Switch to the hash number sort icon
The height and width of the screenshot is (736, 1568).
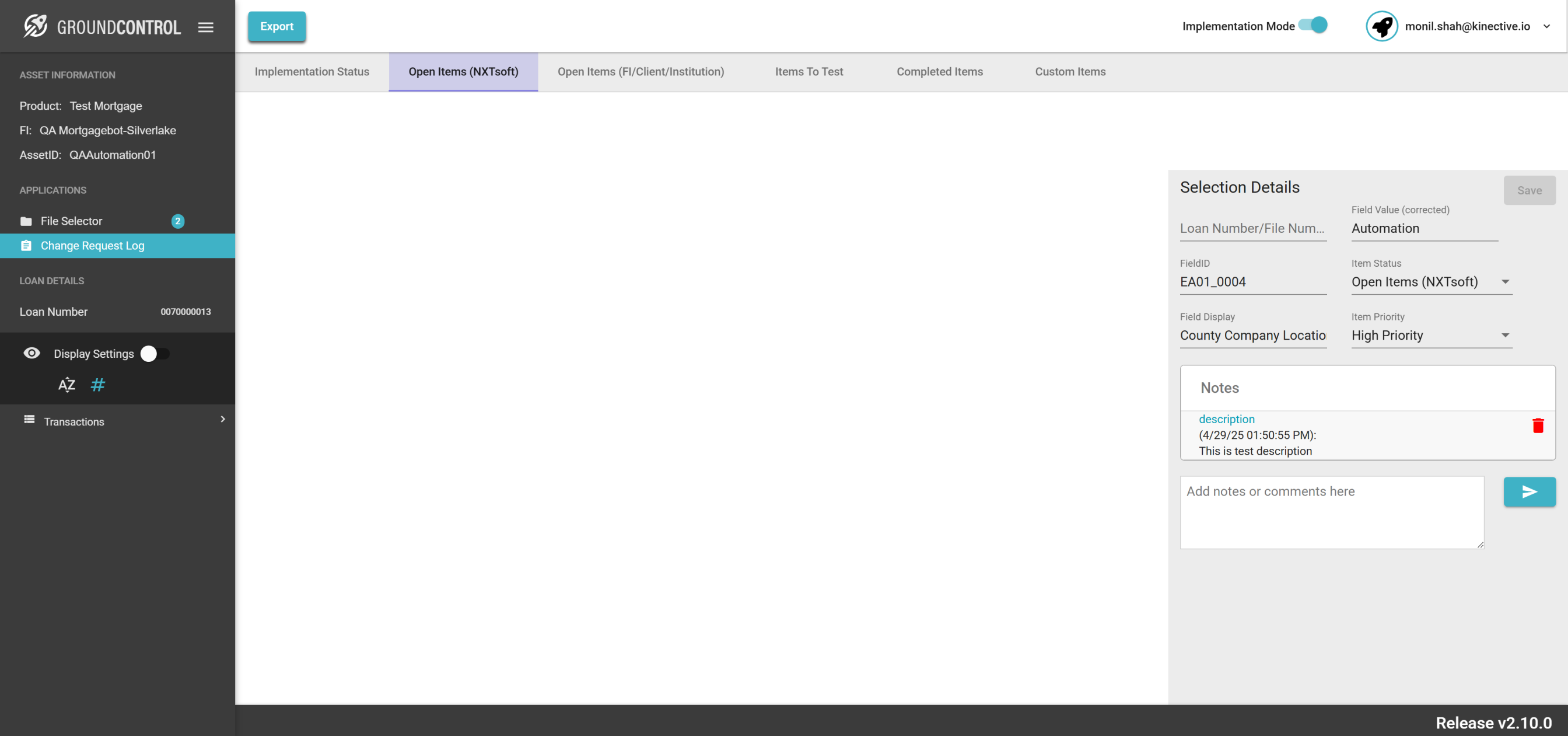pos(97,385)
